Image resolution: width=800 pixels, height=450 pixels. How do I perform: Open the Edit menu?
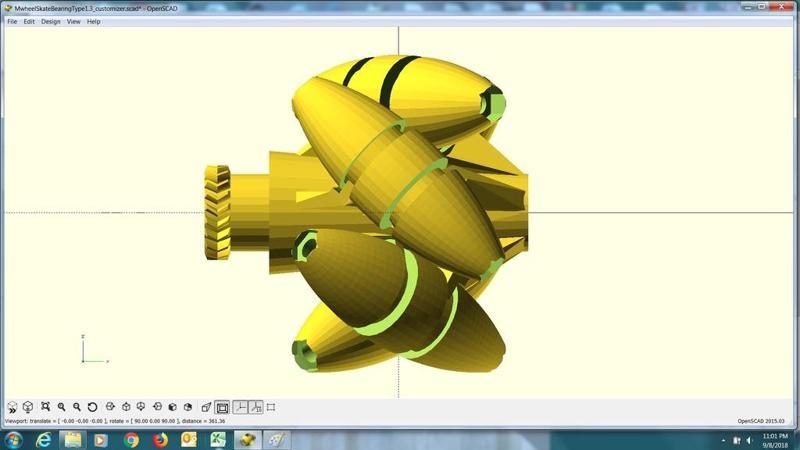coord(29,22)
